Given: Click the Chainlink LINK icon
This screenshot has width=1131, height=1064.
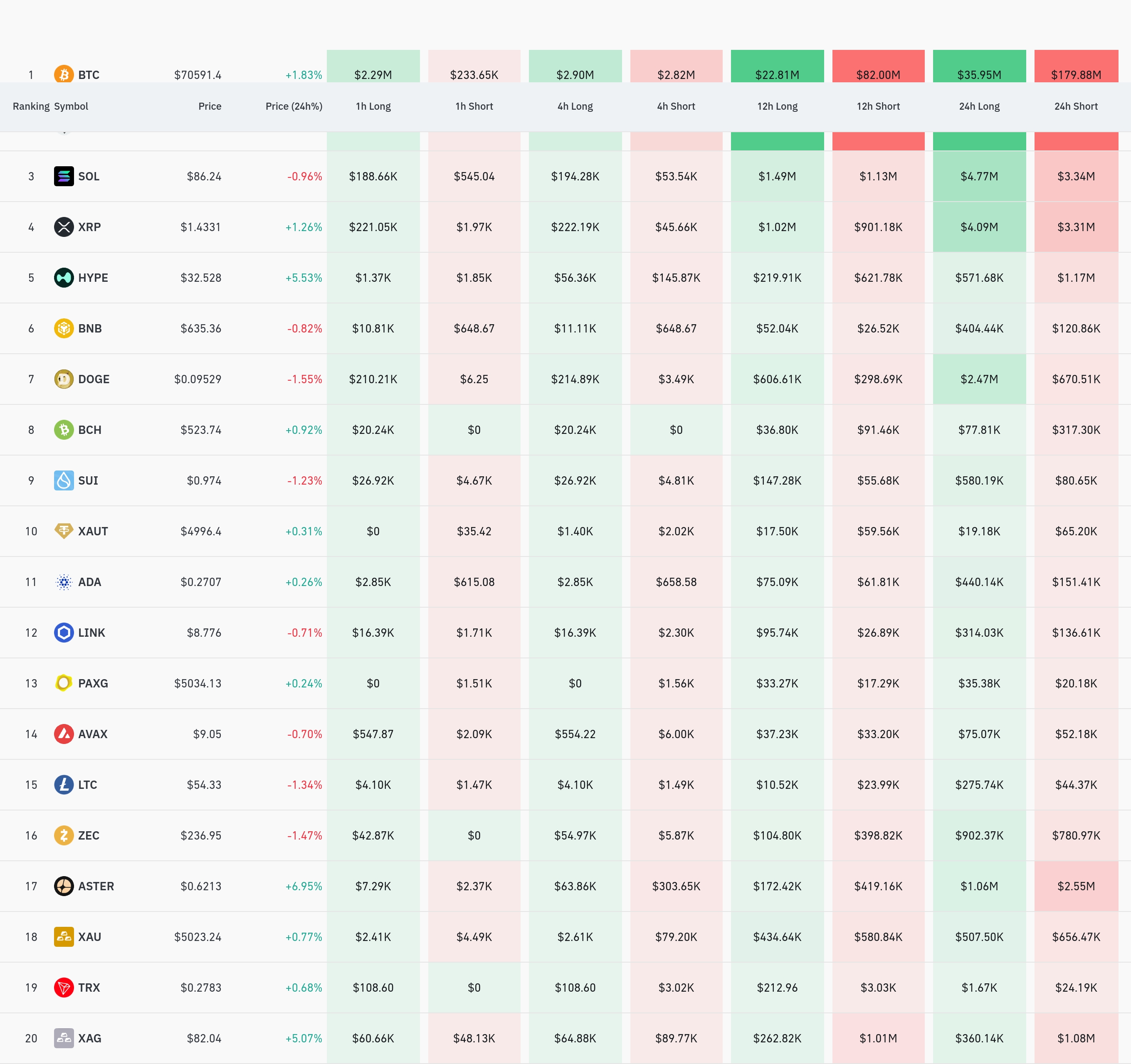Looking at the screenshot, I should pyautogui.click(x=64, y=632).
